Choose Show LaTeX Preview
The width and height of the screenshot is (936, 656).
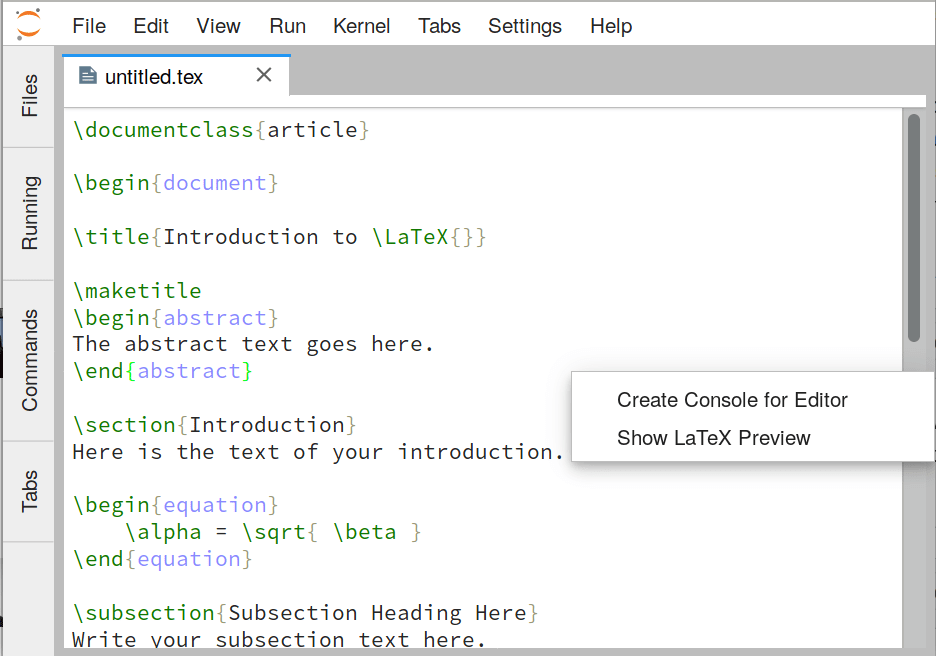pos(713,438)
